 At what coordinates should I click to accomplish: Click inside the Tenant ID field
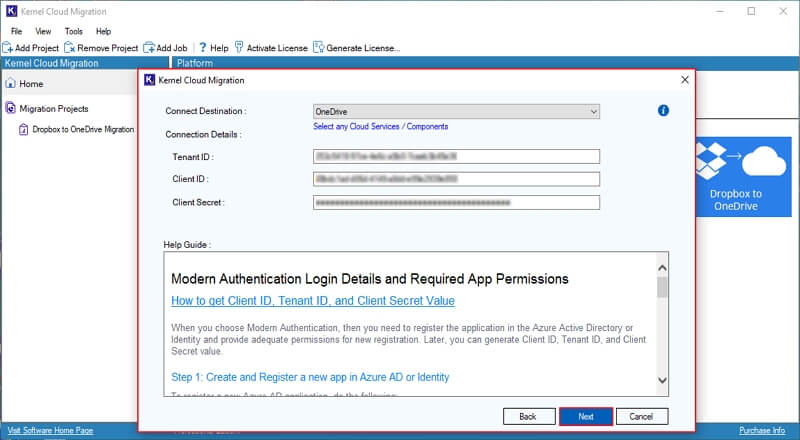click(x=456, y=156)
